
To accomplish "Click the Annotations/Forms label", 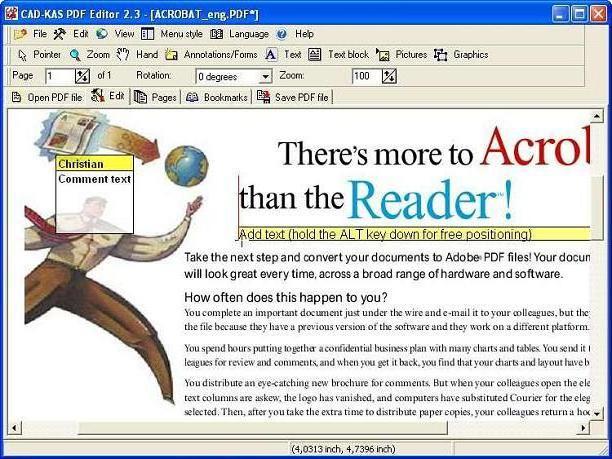I will (x=221, y=55).
